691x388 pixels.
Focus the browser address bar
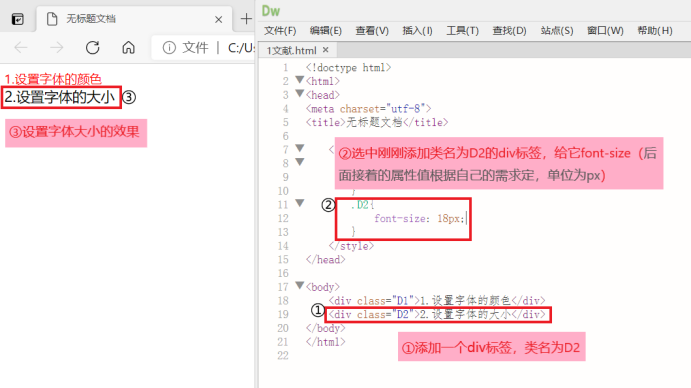203,48
